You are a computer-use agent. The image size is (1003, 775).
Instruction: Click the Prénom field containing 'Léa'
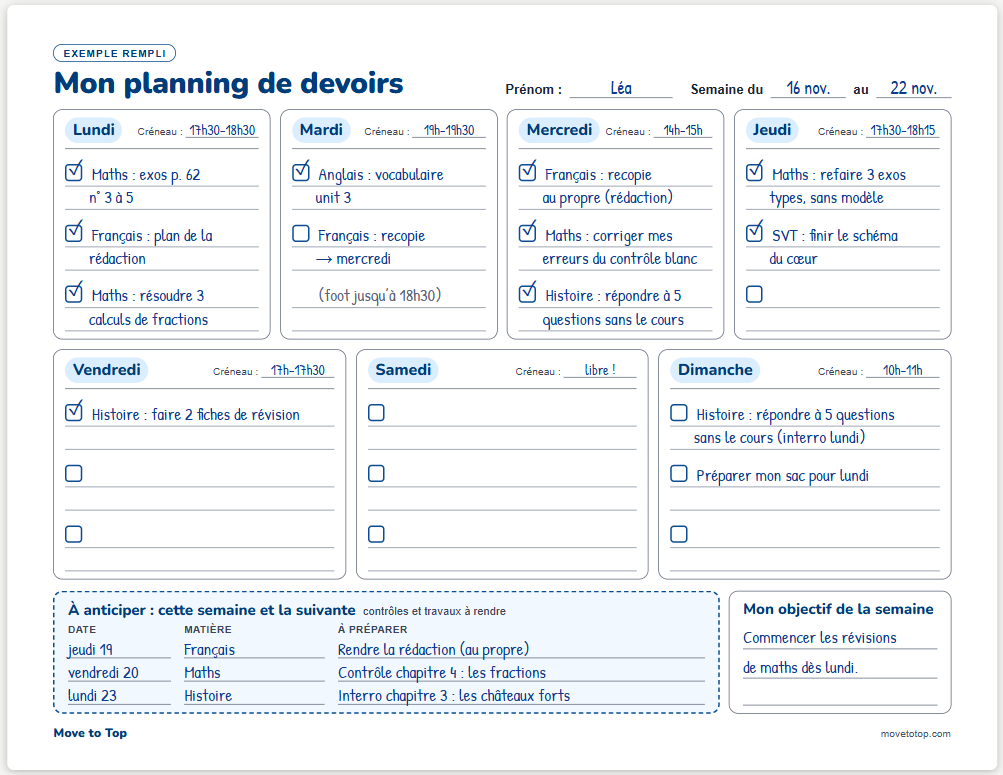click(621, 88)
